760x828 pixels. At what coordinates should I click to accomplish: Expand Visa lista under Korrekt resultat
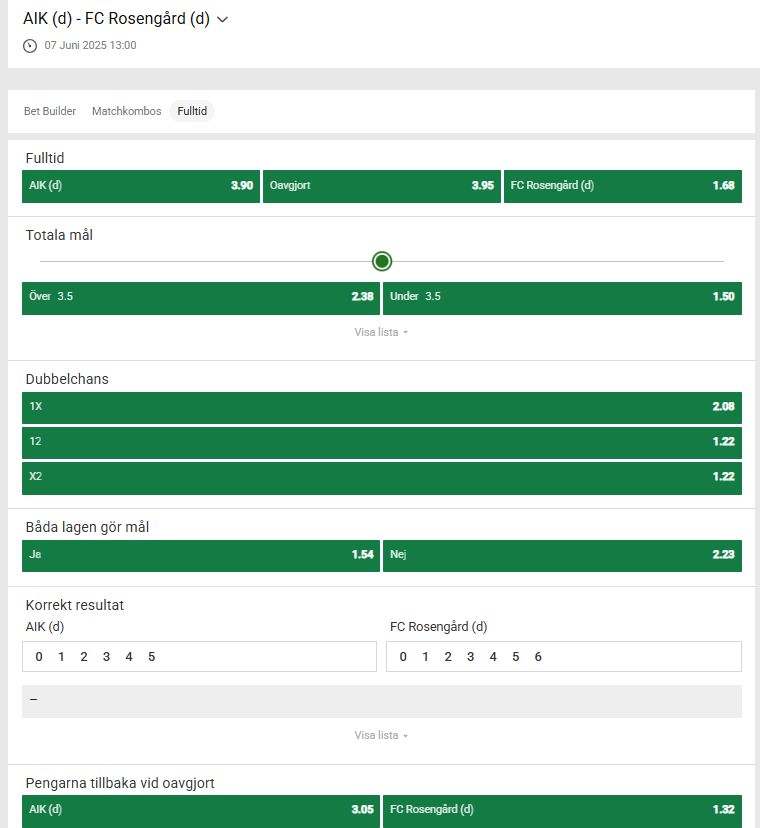[381, 735]
